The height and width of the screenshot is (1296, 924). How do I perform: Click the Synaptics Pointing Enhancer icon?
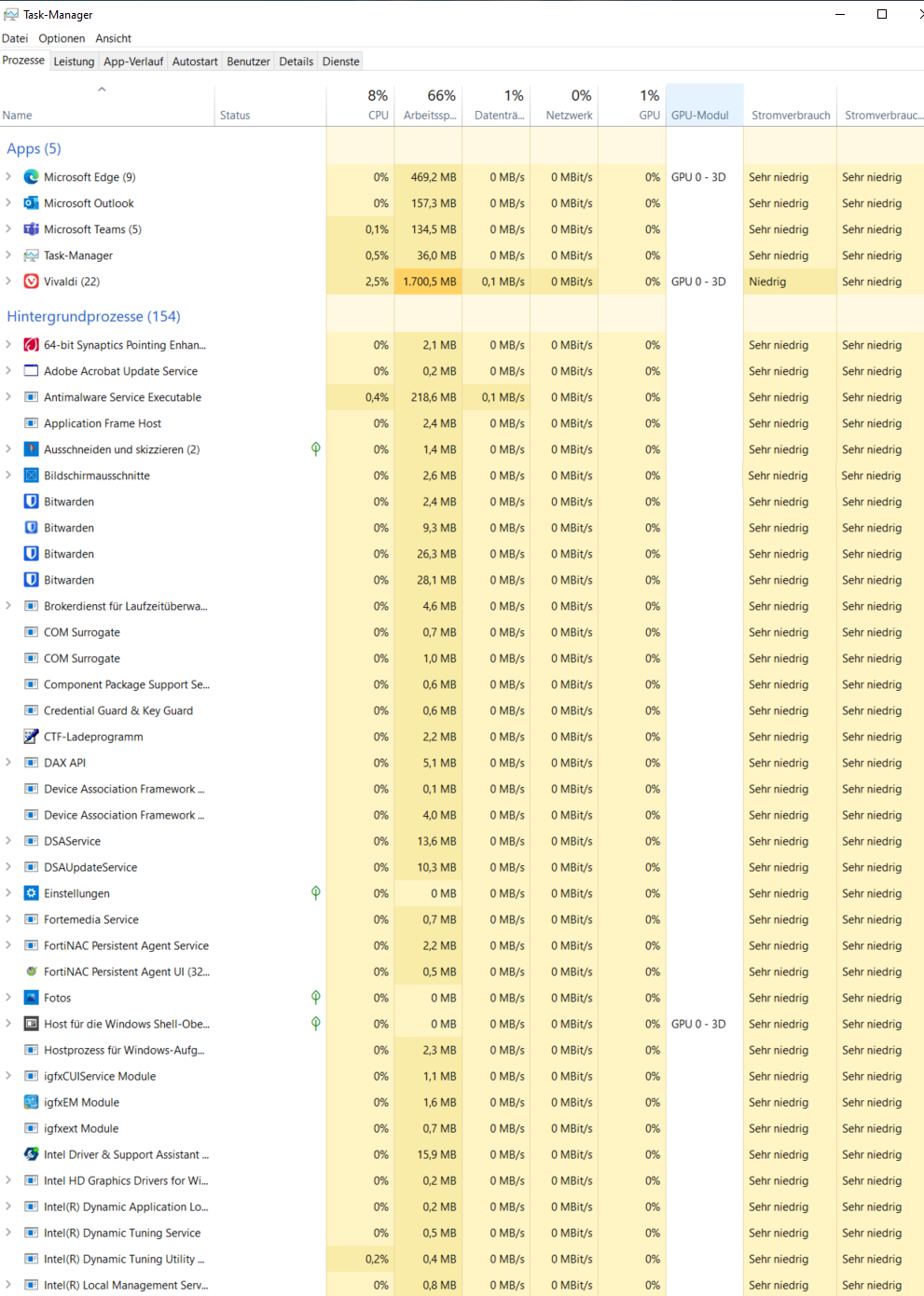coord(31,345)
